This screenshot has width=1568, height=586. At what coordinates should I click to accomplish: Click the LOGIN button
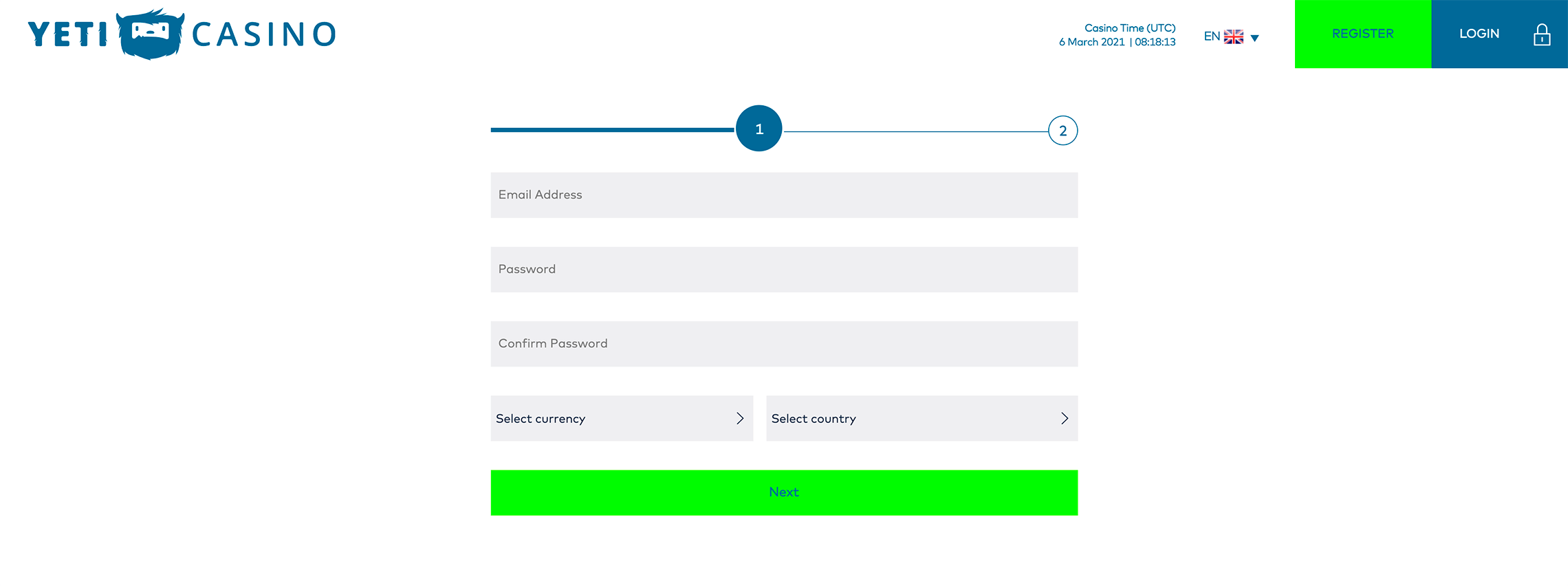point(1499,34)
